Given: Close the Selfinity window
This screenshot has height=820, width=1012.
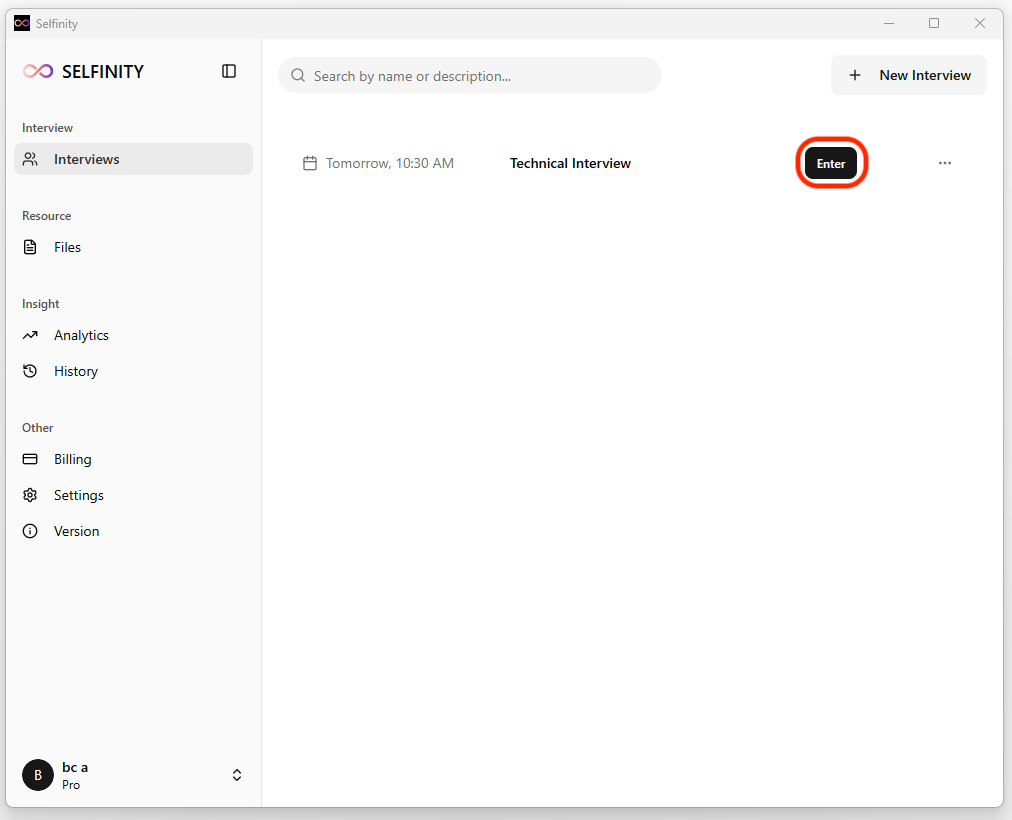Looking at the screenshot, I should (980, 23).
